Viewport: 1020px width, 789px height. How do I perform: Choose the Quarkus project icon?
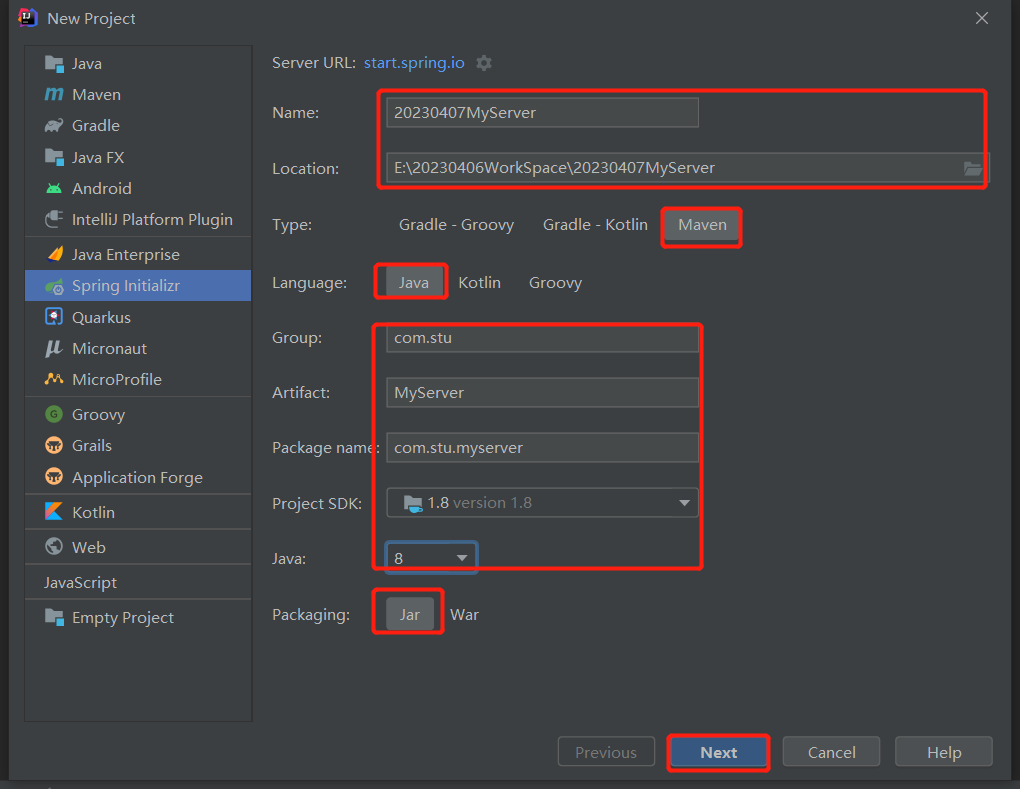pos(54,317)
